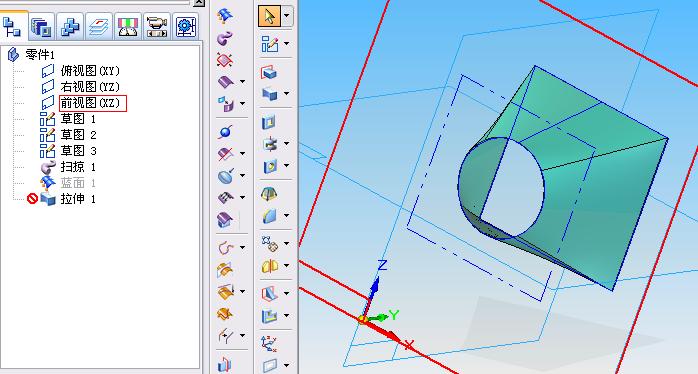Click the blue Thin wall feature tool

pos(270,316)
